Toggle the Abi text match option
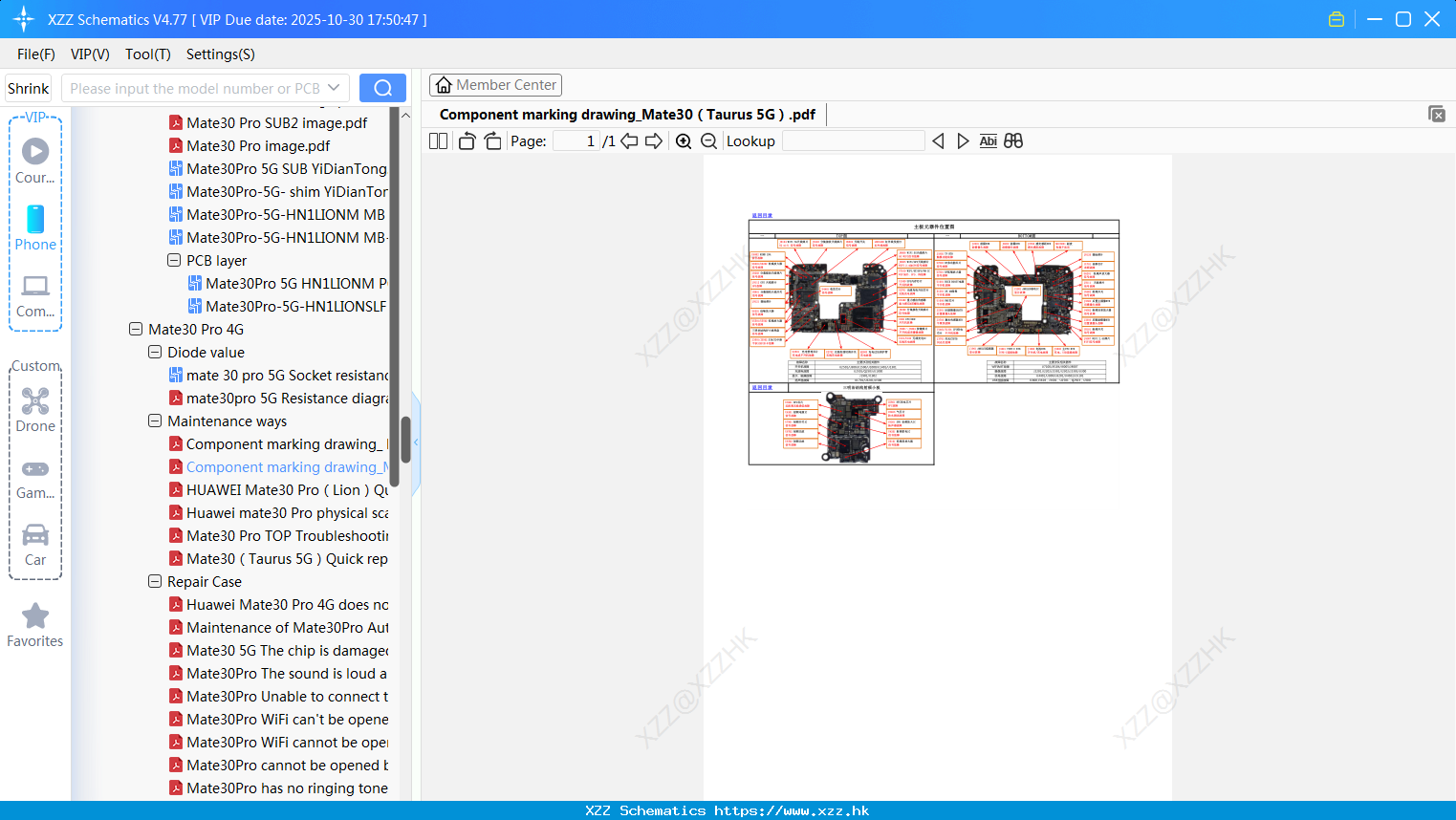Viewport: 1456px width, 820px height. point(989,140)
